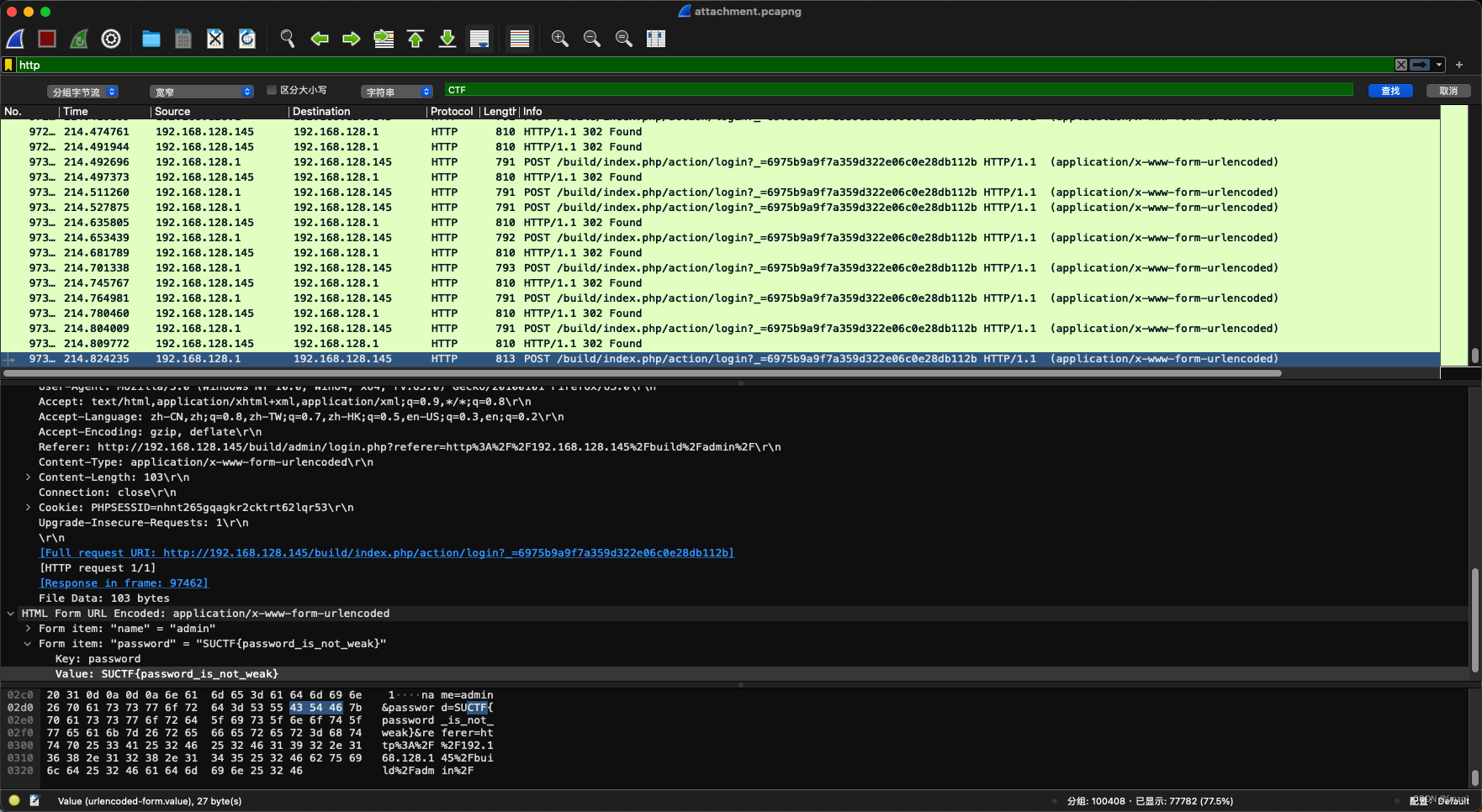Sort by the Source column header
The image size is (1482, 812).
[x=220, y=112]
